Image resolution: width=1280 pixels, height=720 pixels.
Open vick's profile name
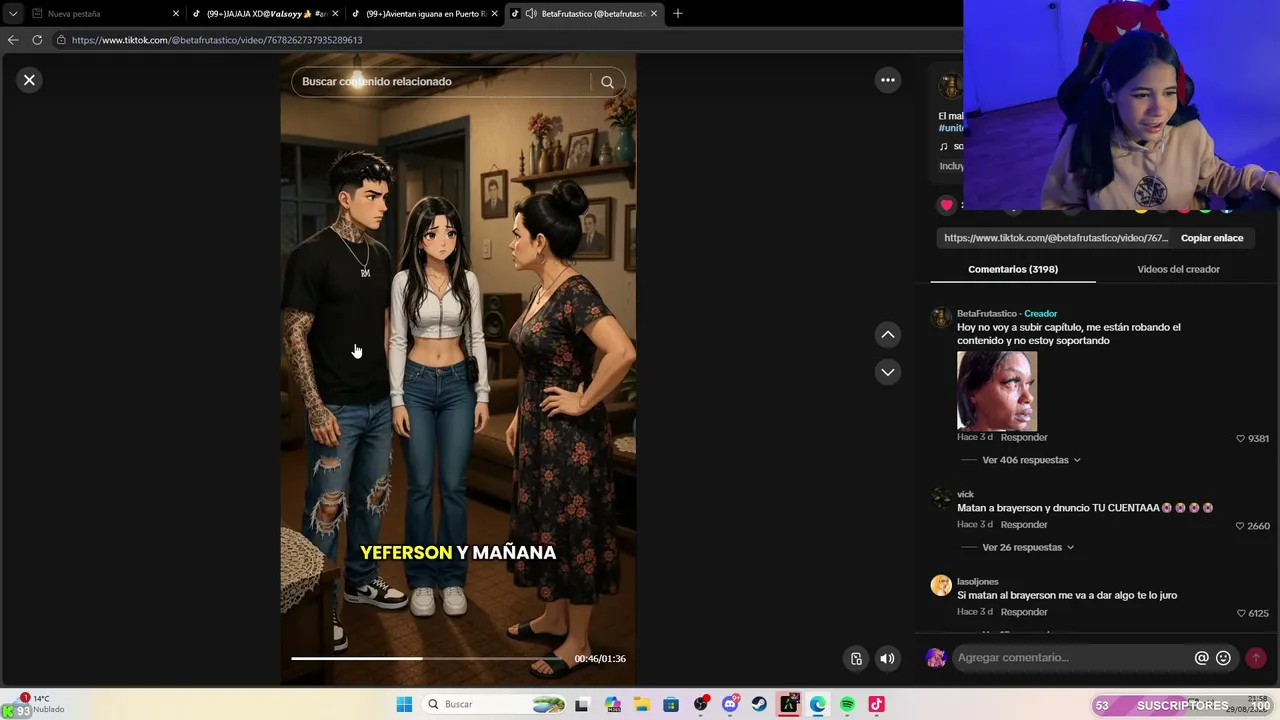965,494
